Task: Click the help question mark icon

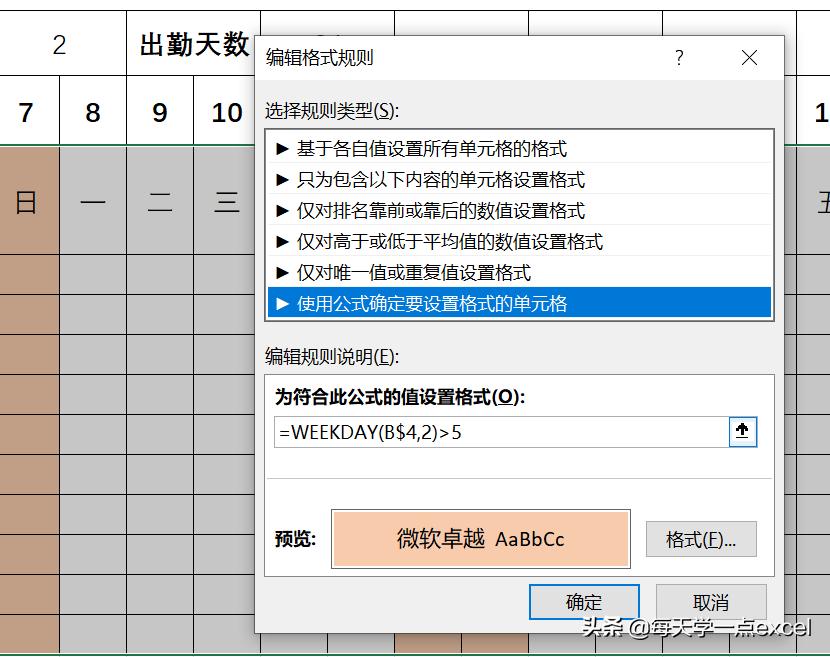Action: coord(679,58)
